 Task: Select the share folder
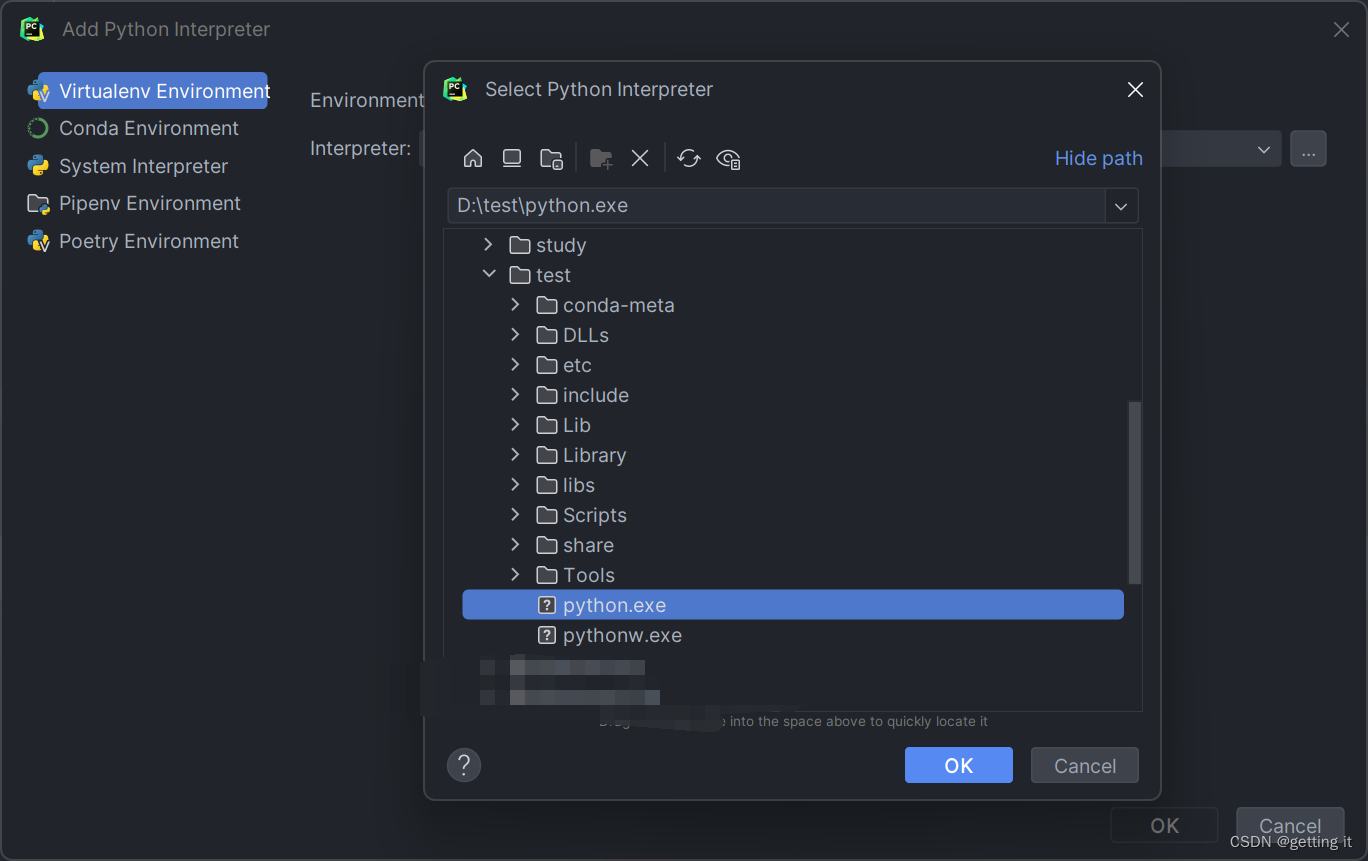(588, 545)
